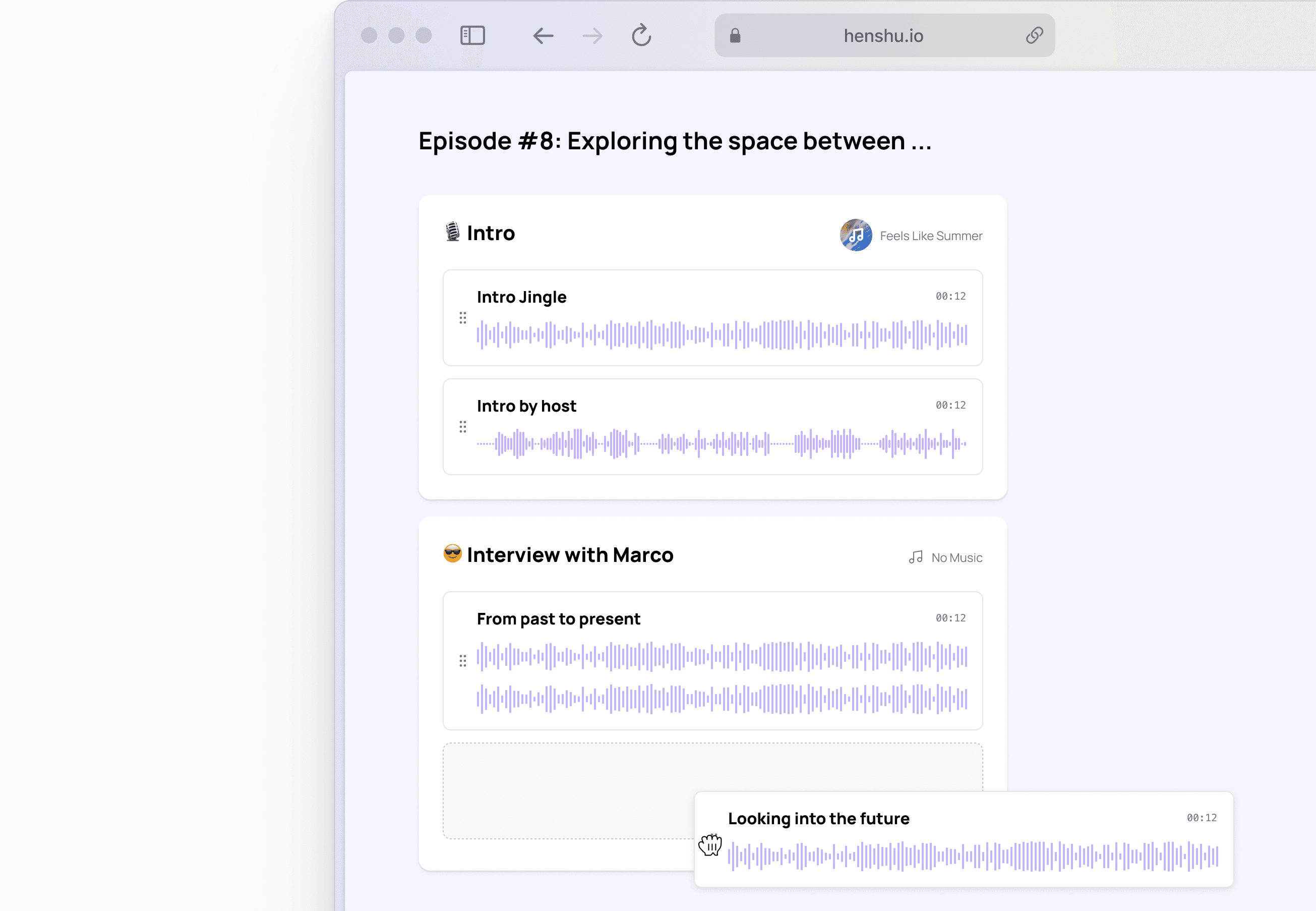
Task: Seek within Intro by host waveform
Action: click(x=722, y=443)
